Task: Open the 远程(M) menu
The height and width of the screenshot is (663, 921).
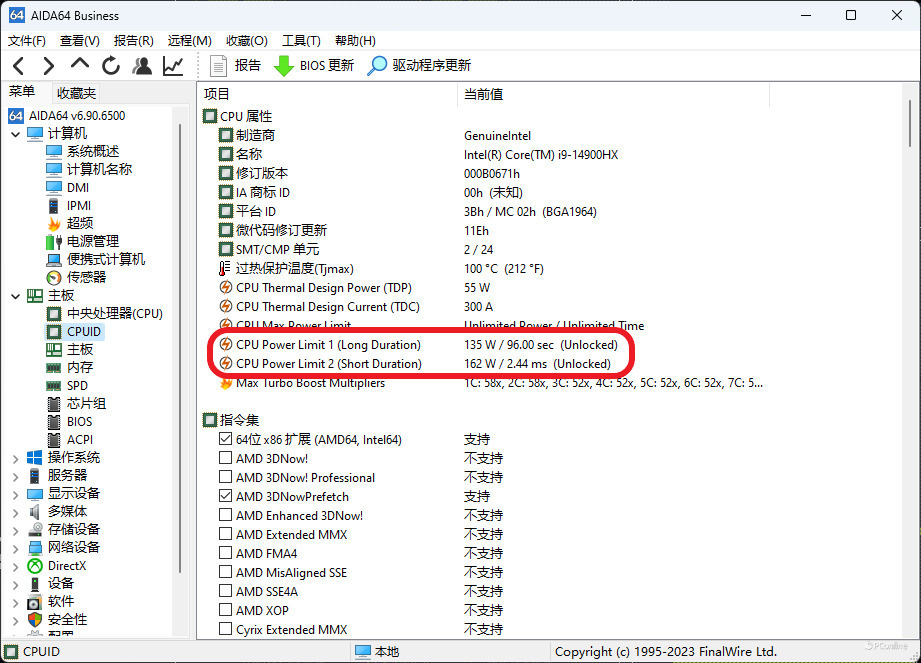Action: (189, 41)
